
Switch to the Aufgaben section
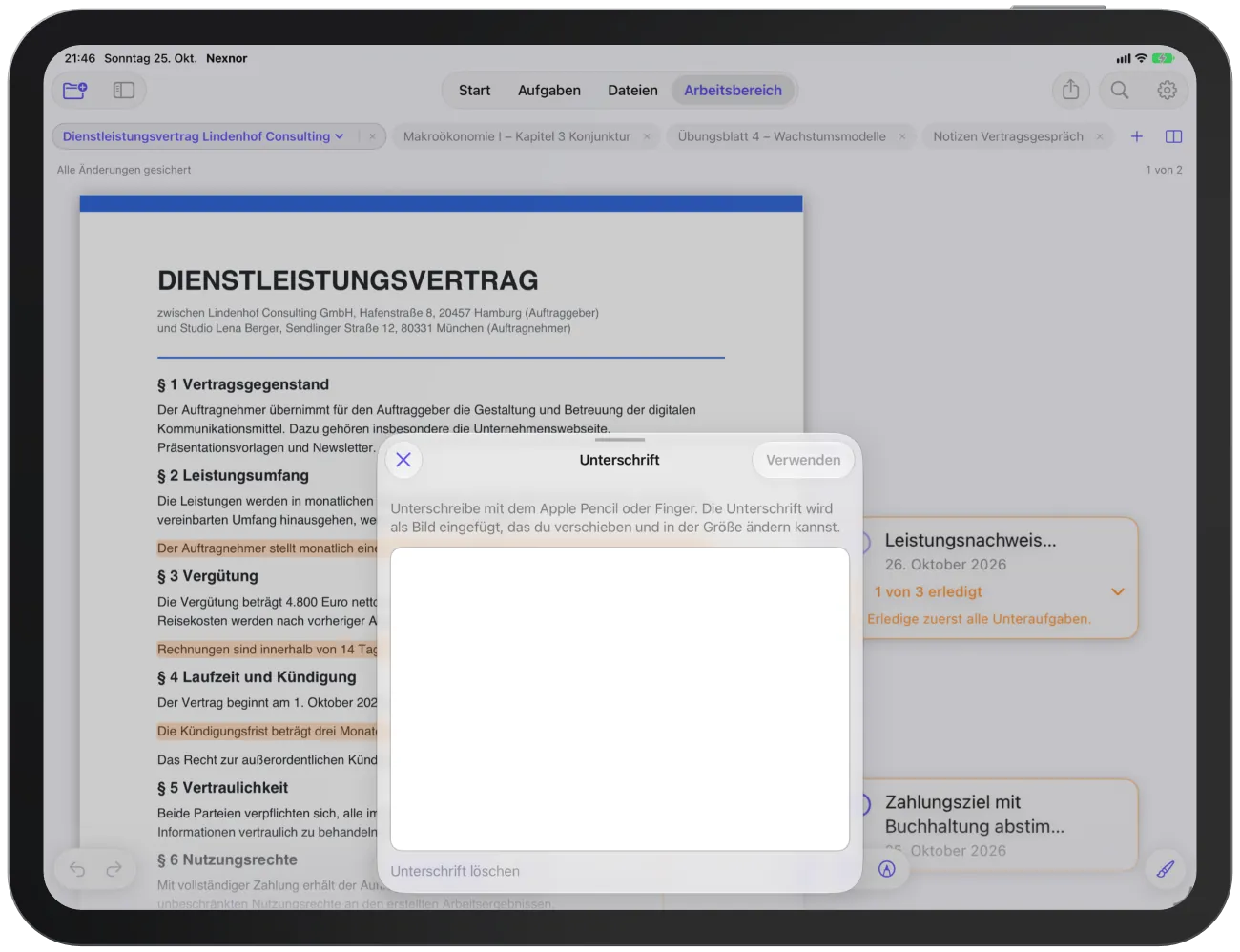[x=549, y=90]
